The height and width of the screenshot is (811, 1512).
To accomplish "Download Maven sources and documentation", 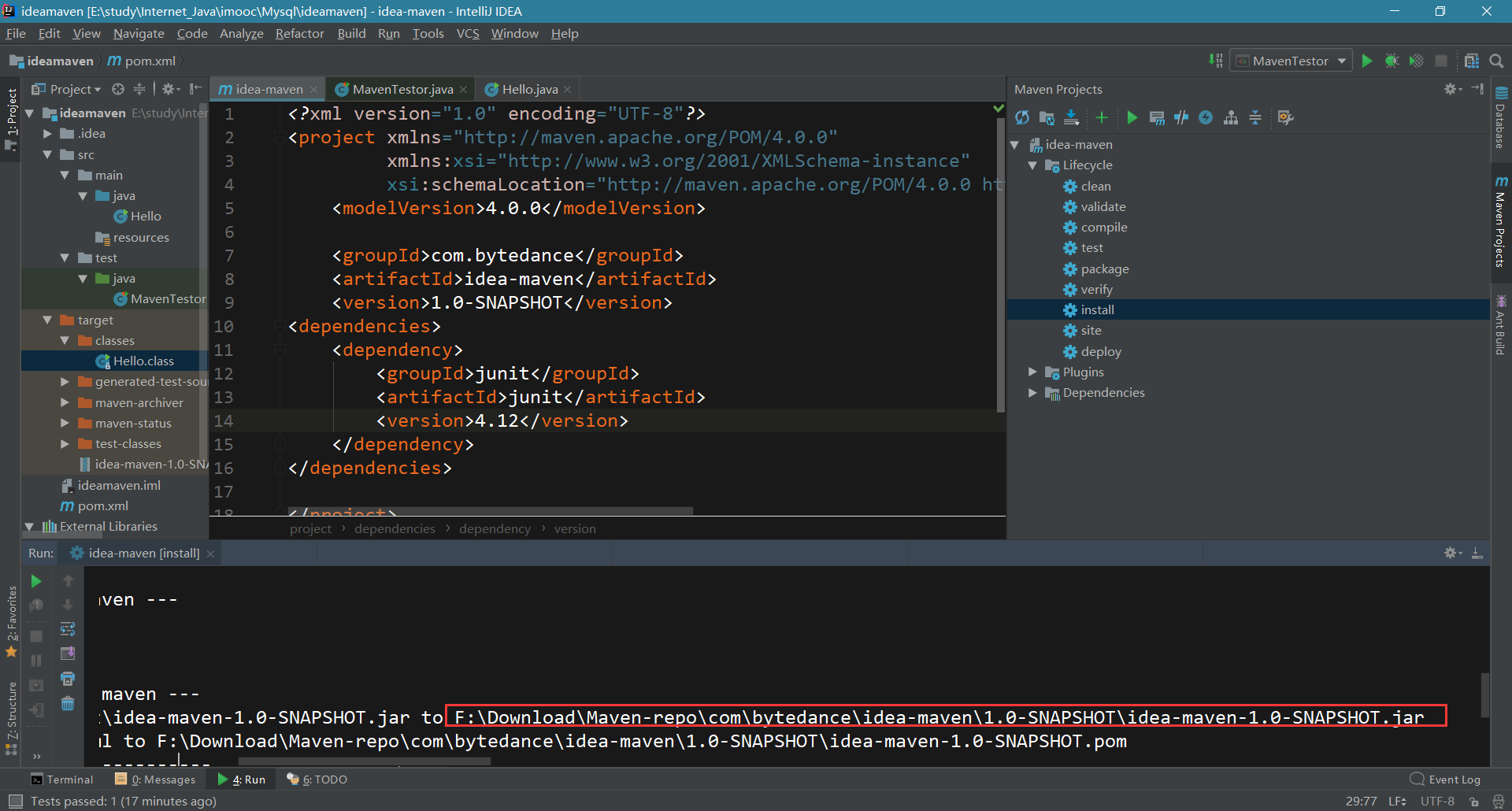I will 1071,117.
